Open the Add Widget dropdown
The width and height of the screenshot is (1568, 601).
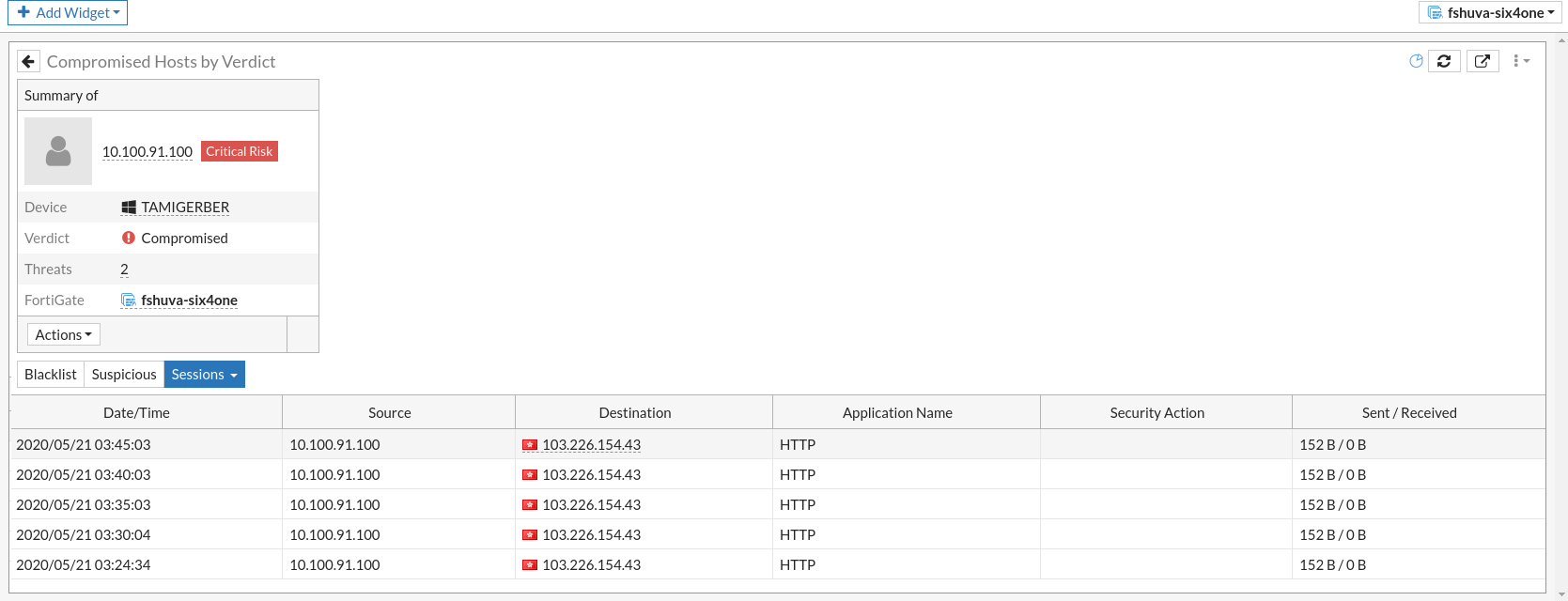coord(68,13)
